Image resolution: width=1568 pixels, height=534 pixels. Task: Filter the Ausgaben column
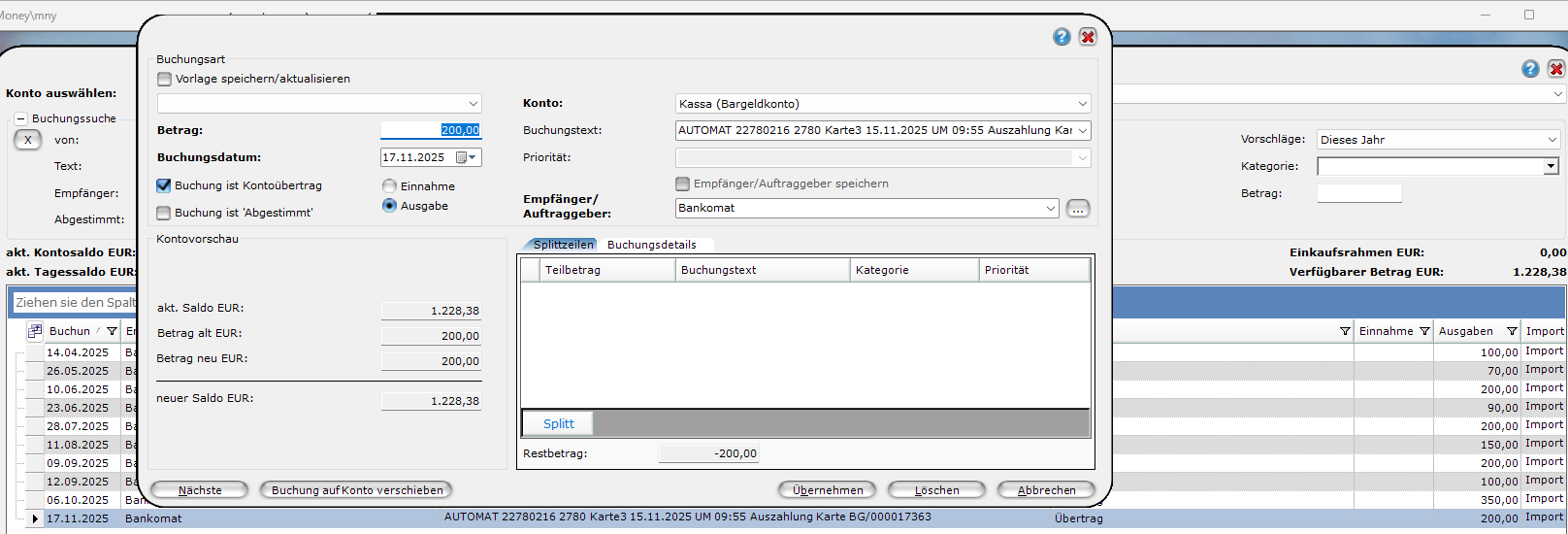point(1512,331)
